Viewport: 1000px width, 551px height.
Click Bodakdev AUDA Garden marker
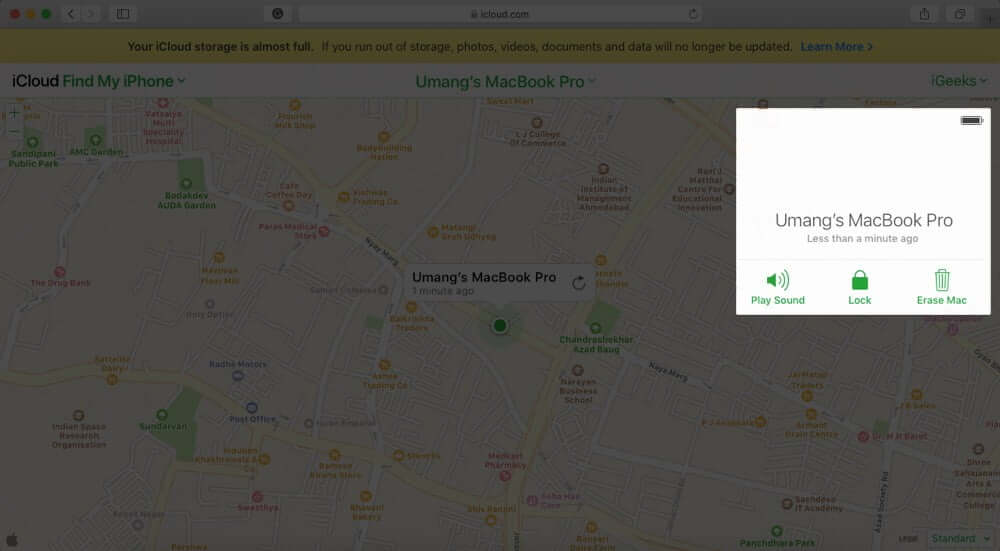(x=186, y=184)
